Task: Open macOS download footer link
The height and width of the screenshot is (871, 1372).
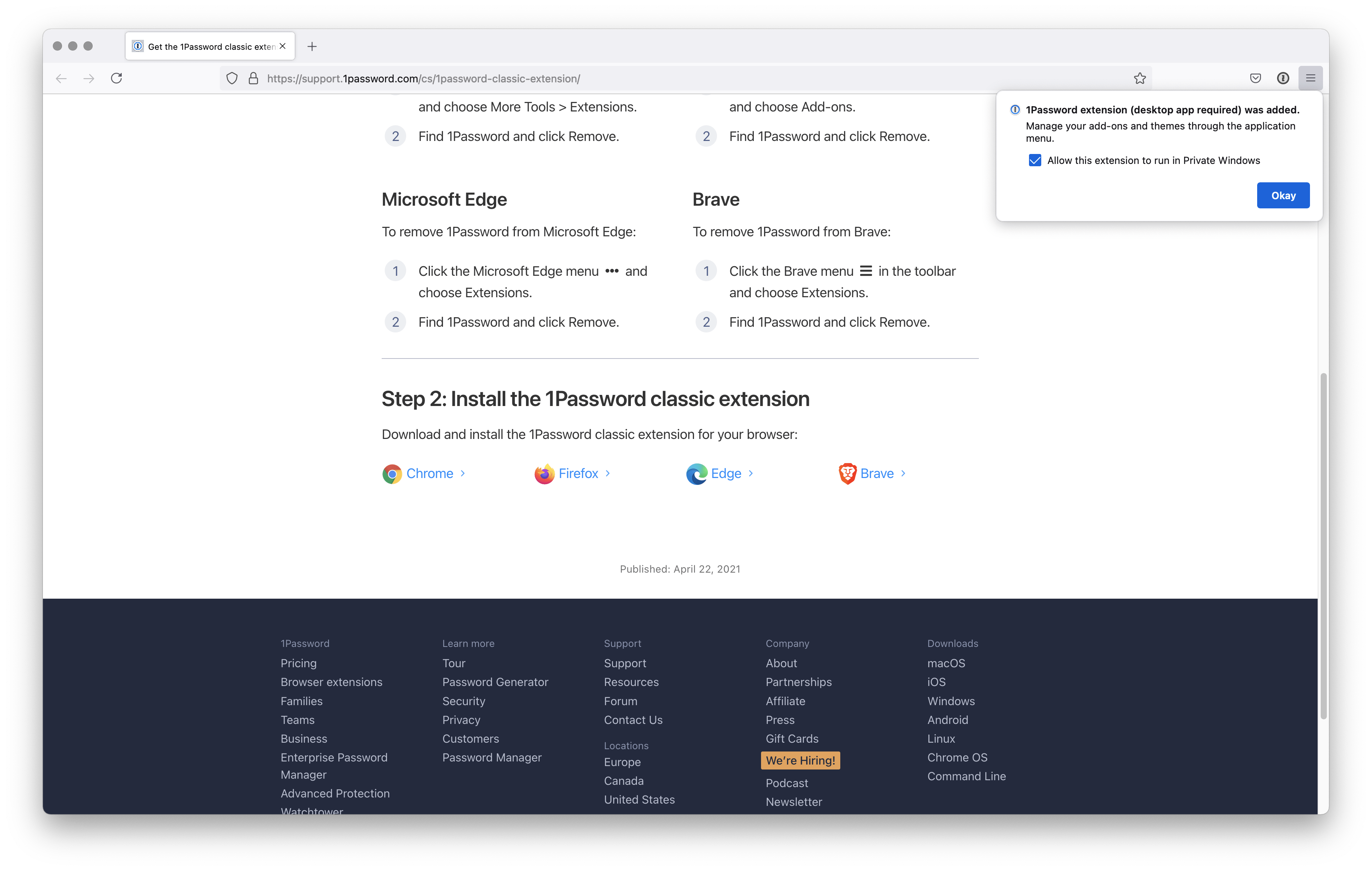Action: pyautogui.click(x=946, y=663)
